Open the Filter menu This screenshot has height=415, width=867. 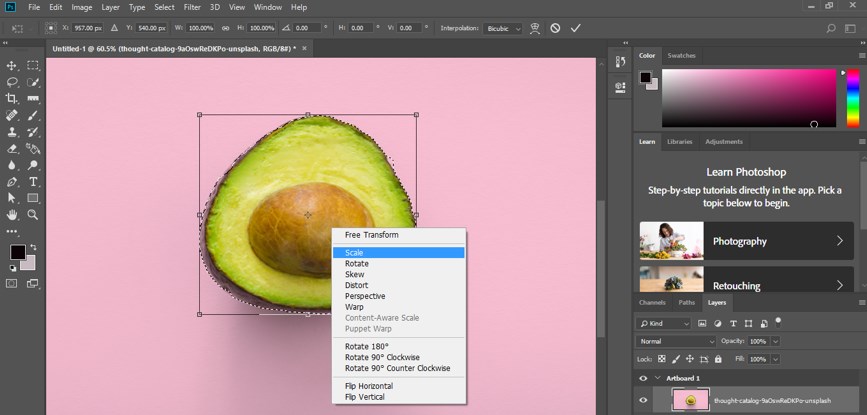pyautogui.click(x=192, y=7)
